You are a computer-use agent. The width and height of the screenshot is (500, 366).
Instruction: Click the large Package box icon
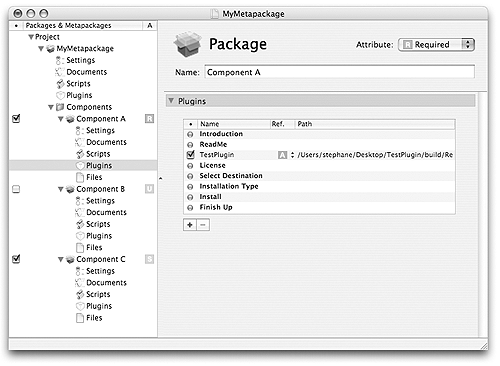coord(187,44)
